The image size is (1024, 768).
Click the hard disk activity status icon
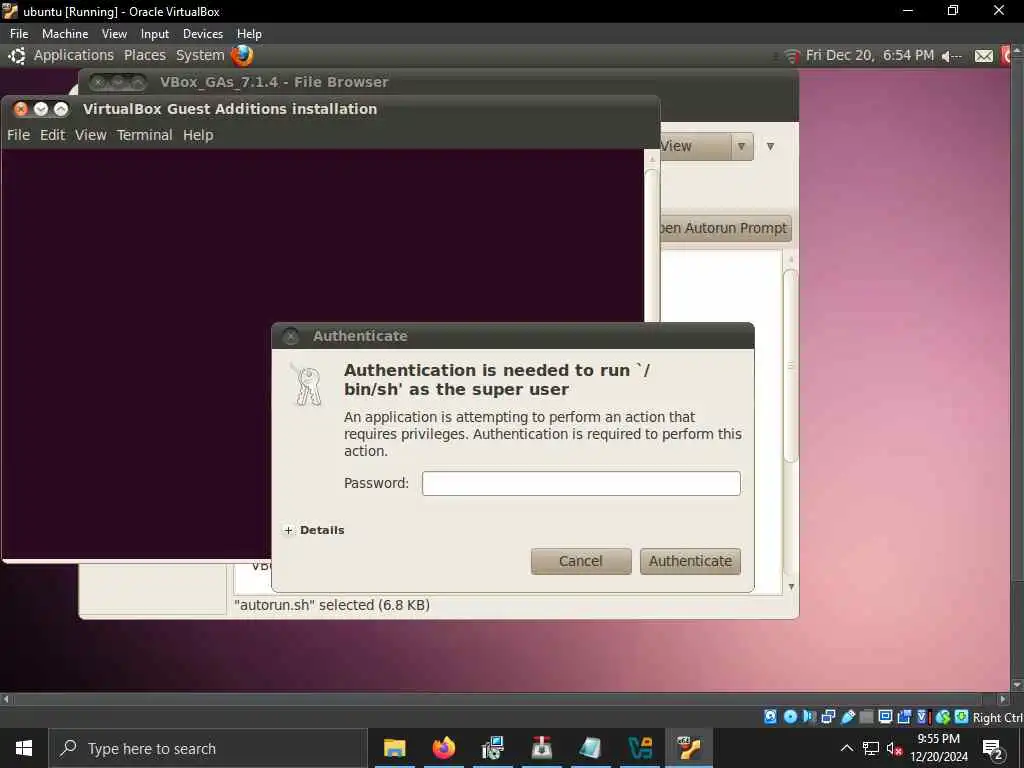[771, 717]
